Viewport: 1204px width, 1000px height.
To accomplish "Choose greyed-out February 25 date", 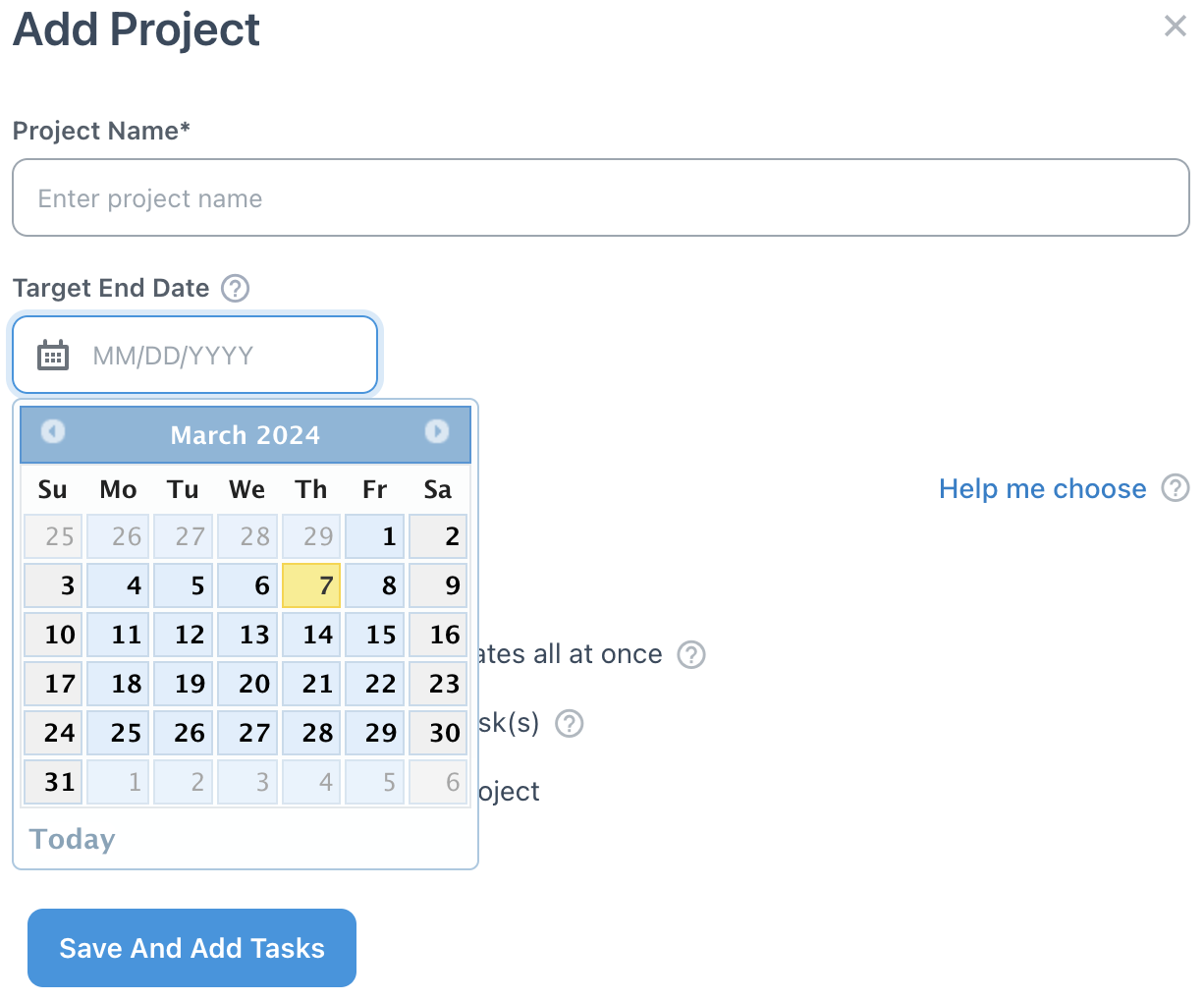I will (x=52, y=536).
